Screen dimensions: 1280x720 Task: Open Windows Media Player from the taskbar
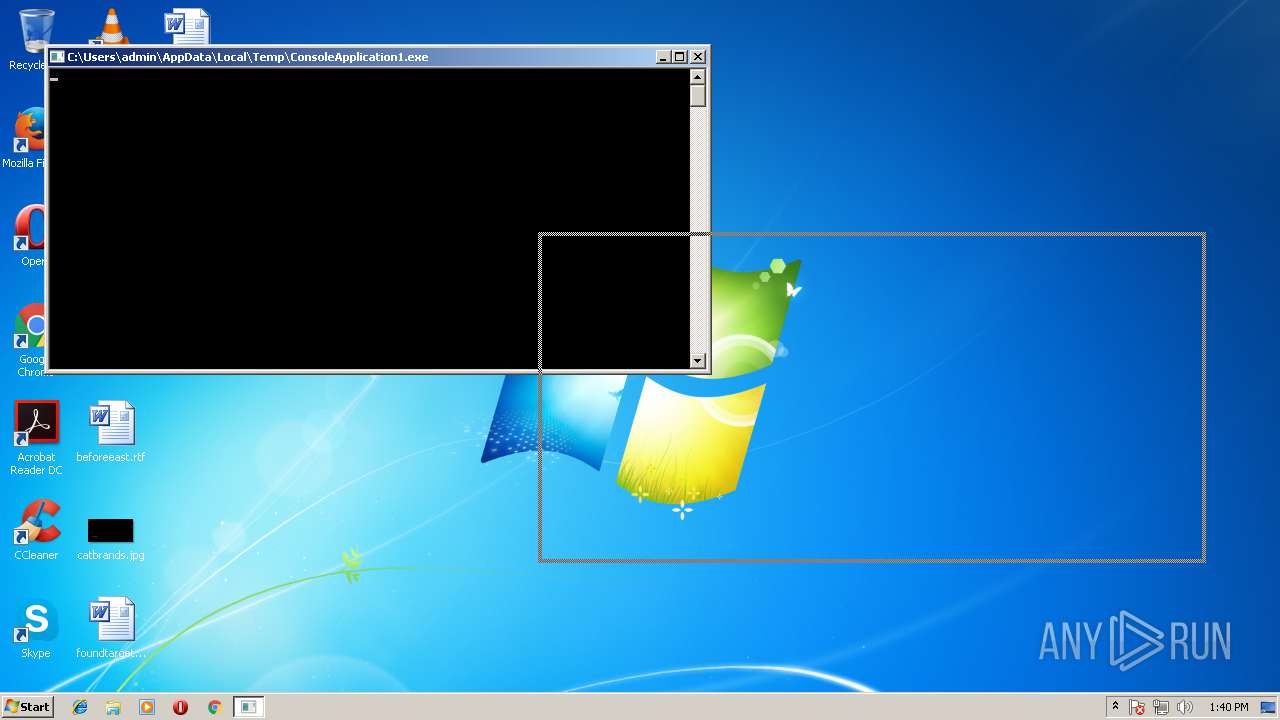click(147, 707)
